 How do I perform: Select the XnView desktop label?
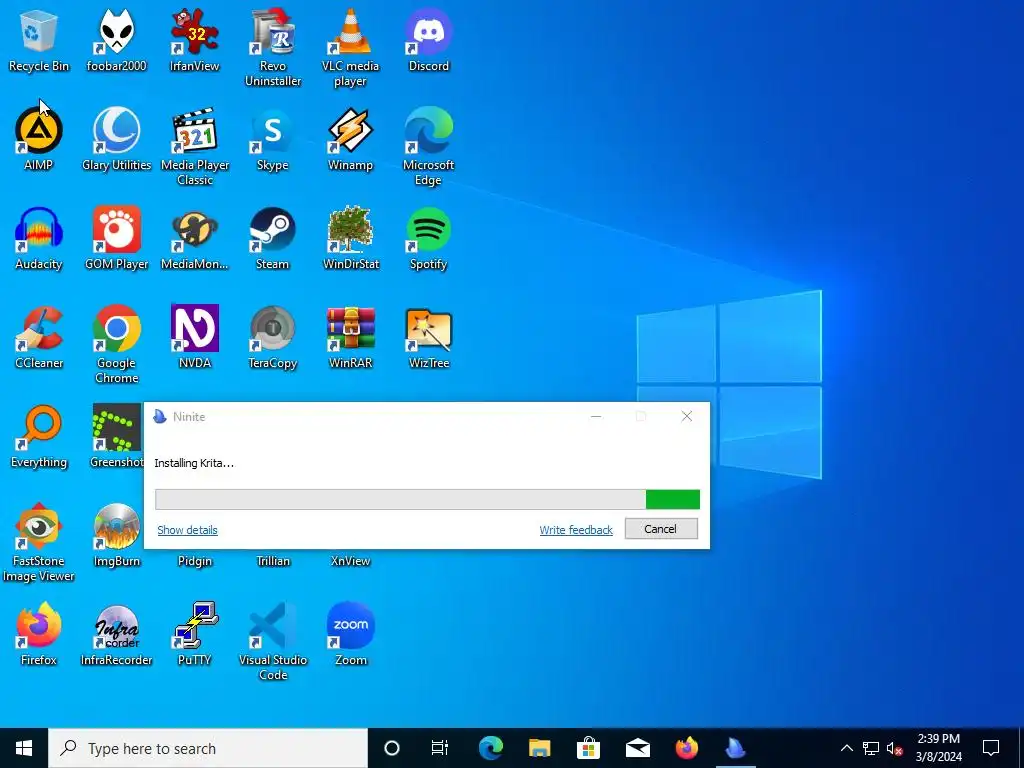pyautogui.click(x=351, y=561)
